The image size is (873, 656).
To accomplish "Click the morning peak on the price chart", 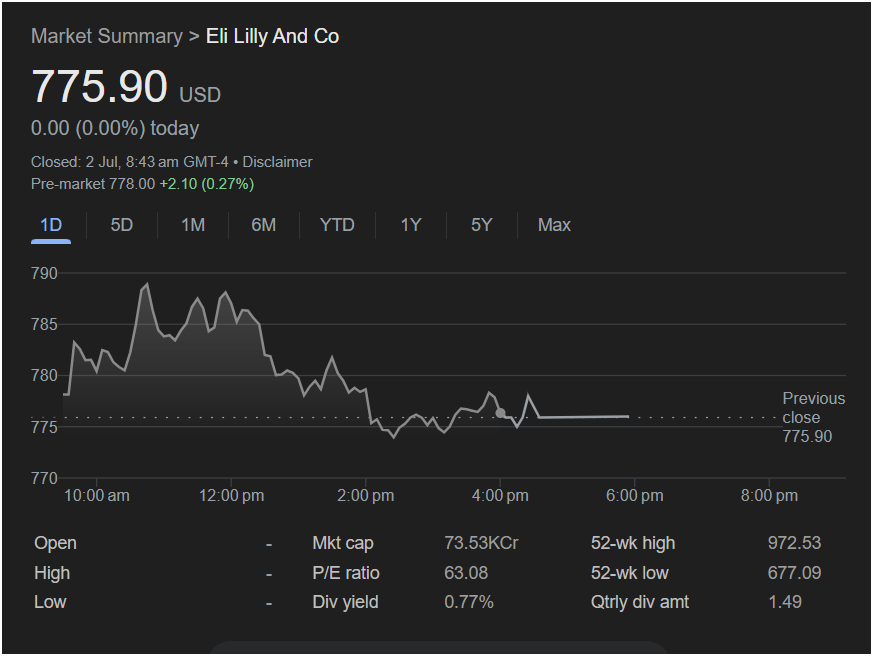I will (147, 284).
